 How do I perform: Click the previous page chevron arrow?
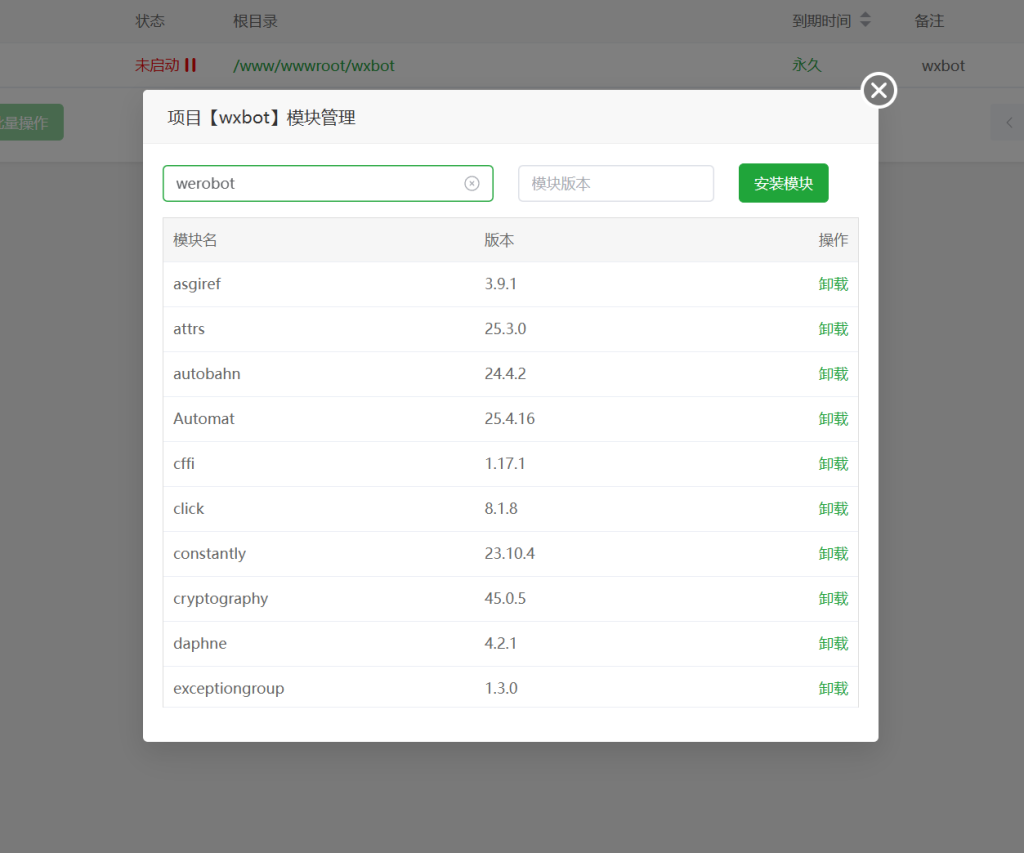[x=1007, y=122]
